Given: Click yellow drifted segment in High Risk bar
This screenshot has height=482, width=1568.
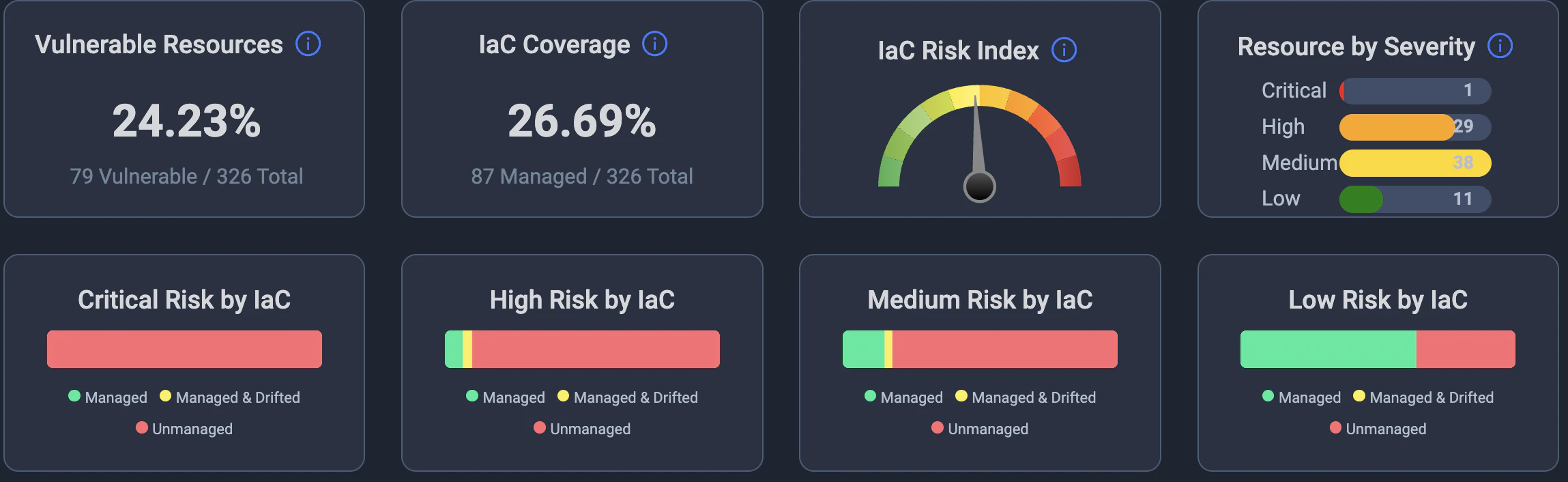Looking at the screenshot, I should click(467, 350).
